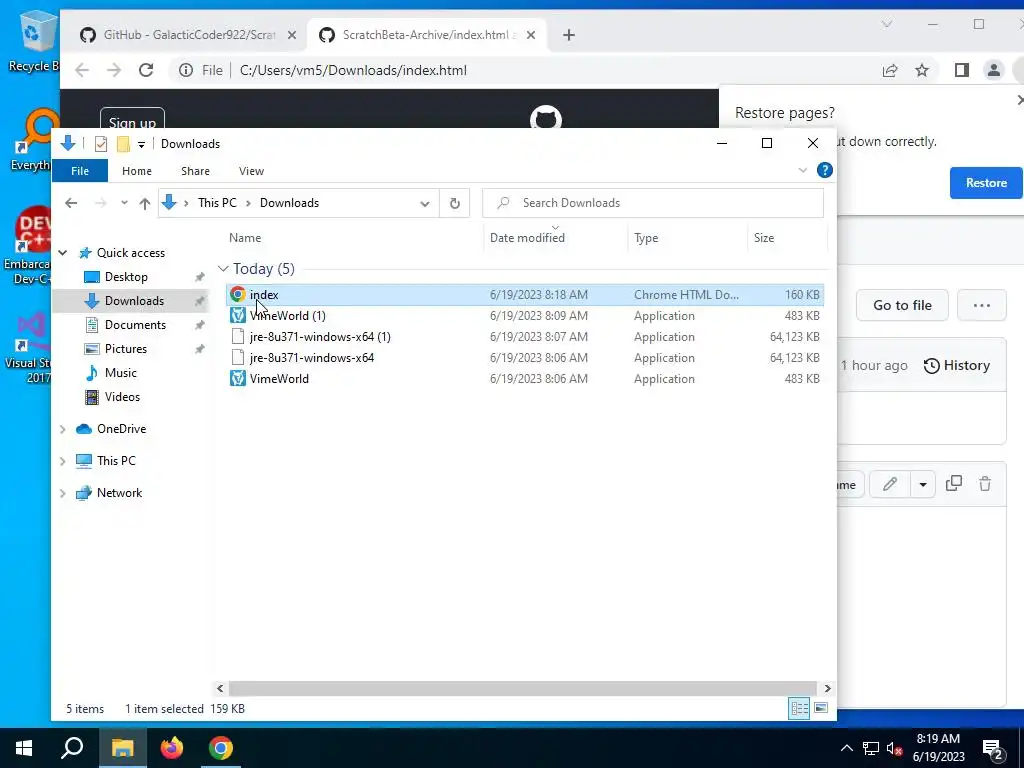This screenshot has height=768, width=1024.
Task: Expand the OneDrive tree node
Action: pyautogui.click(x=63, y=429)
